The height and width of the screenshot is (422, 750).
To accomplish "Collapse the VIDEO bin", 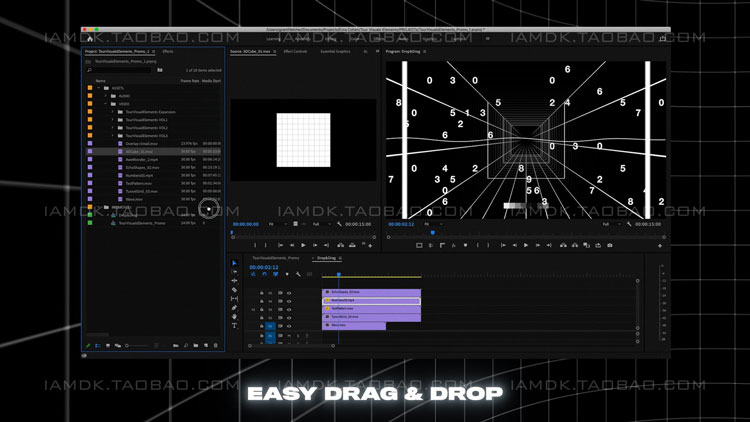I will tap(106, 104).
